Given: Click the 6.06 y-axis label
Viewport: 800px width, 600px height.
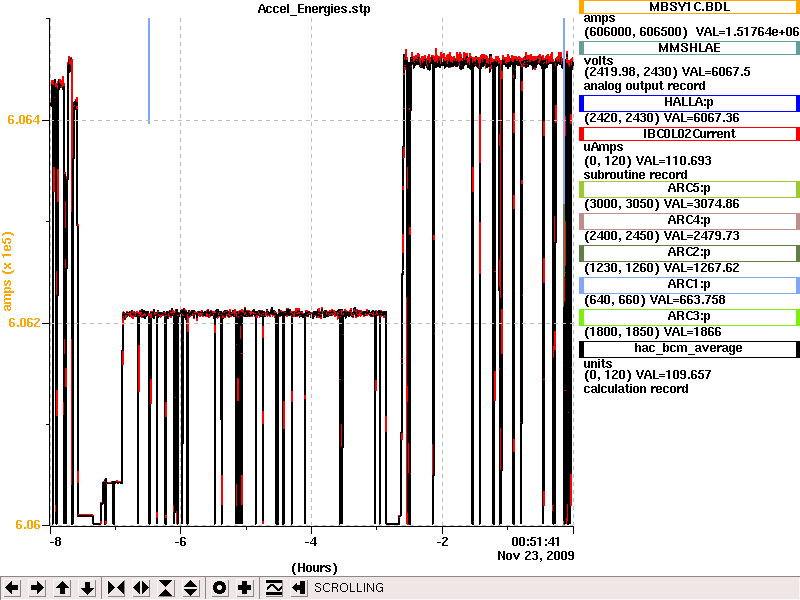Looking at the screenshot, I should point(28,525).
